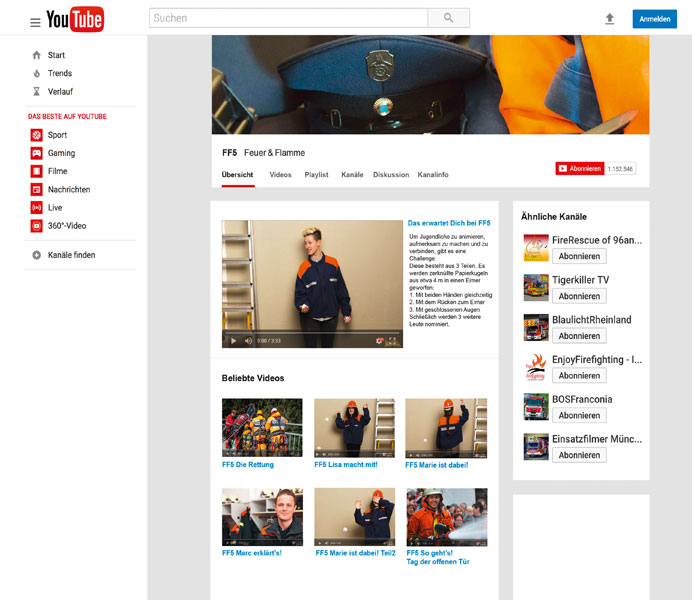This screenshot has height=600, width=692.
Task: Open the hamburger guide menu
Action: tap(35, 22)
